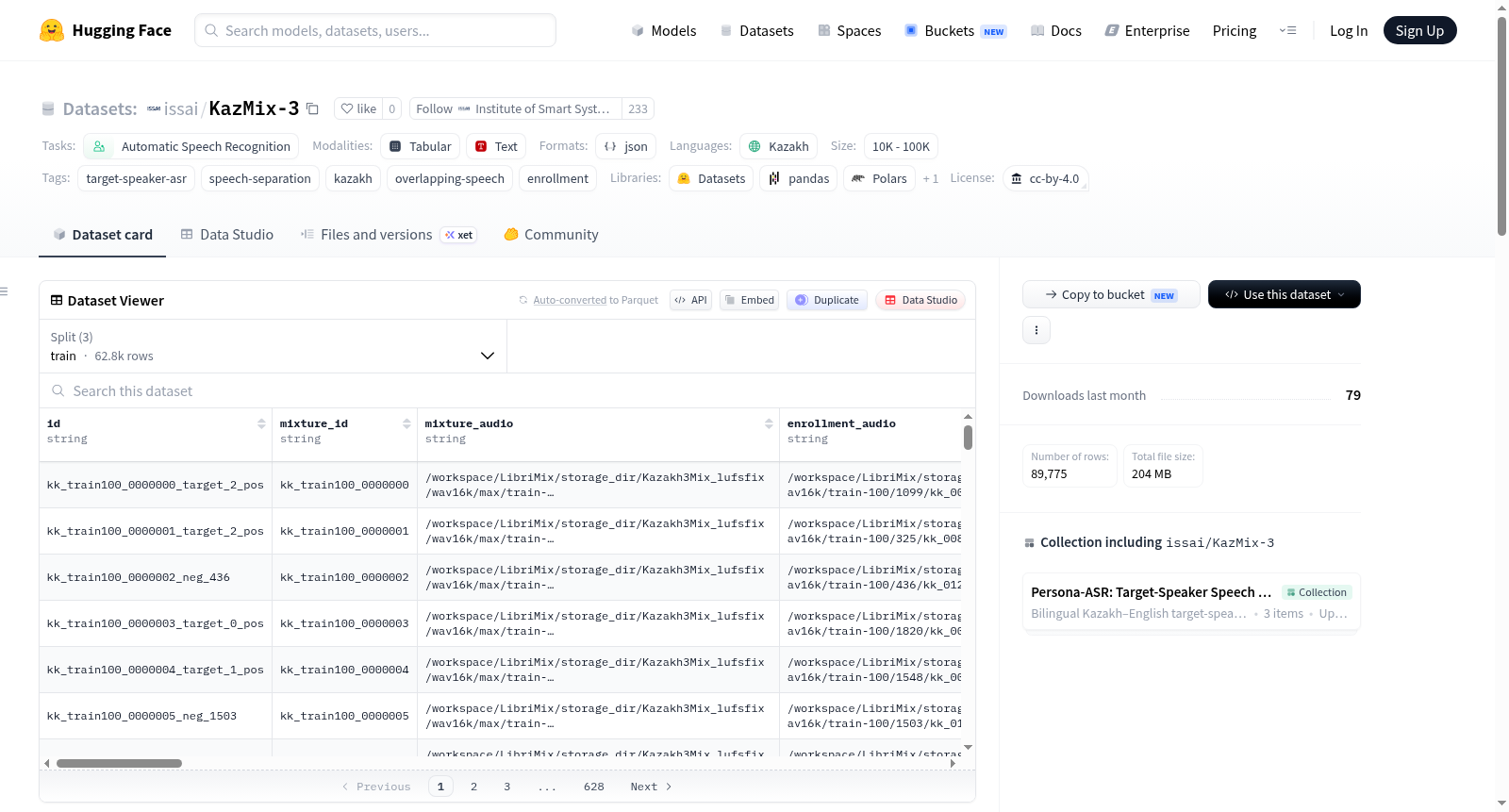Jump to page 628 of the table
Image resolution: width=1509 pixels, height=812 pixels.
(x=594, y=787)
